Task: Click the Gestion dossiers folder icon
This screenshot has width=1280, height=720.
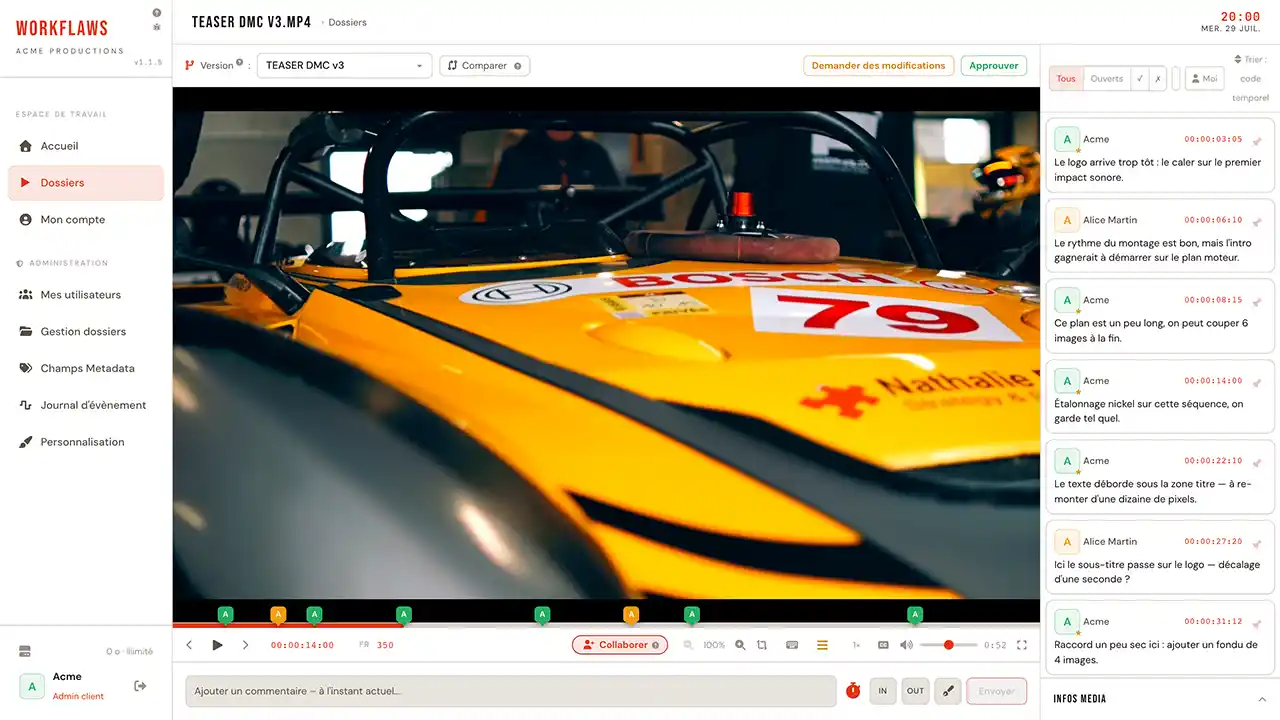Action: tap(26, 332)
